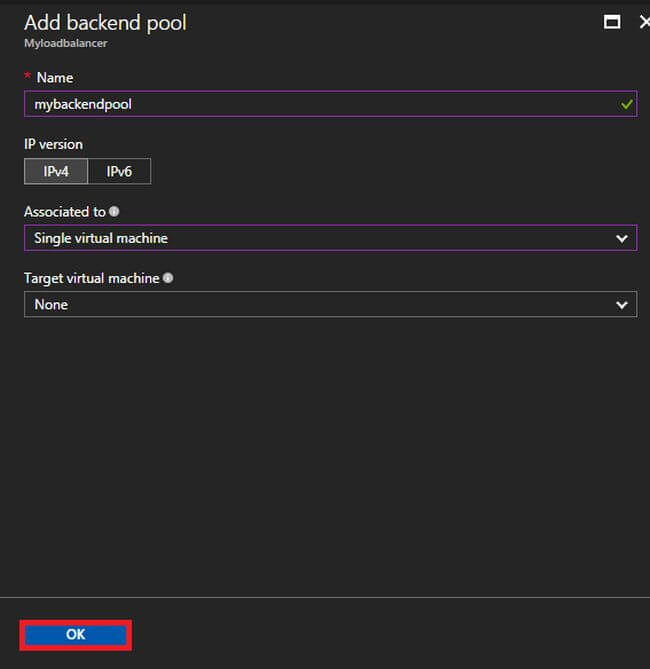Click the Myloadbalancer subtitle text
650x669 pixels.
tap(65, 44)
